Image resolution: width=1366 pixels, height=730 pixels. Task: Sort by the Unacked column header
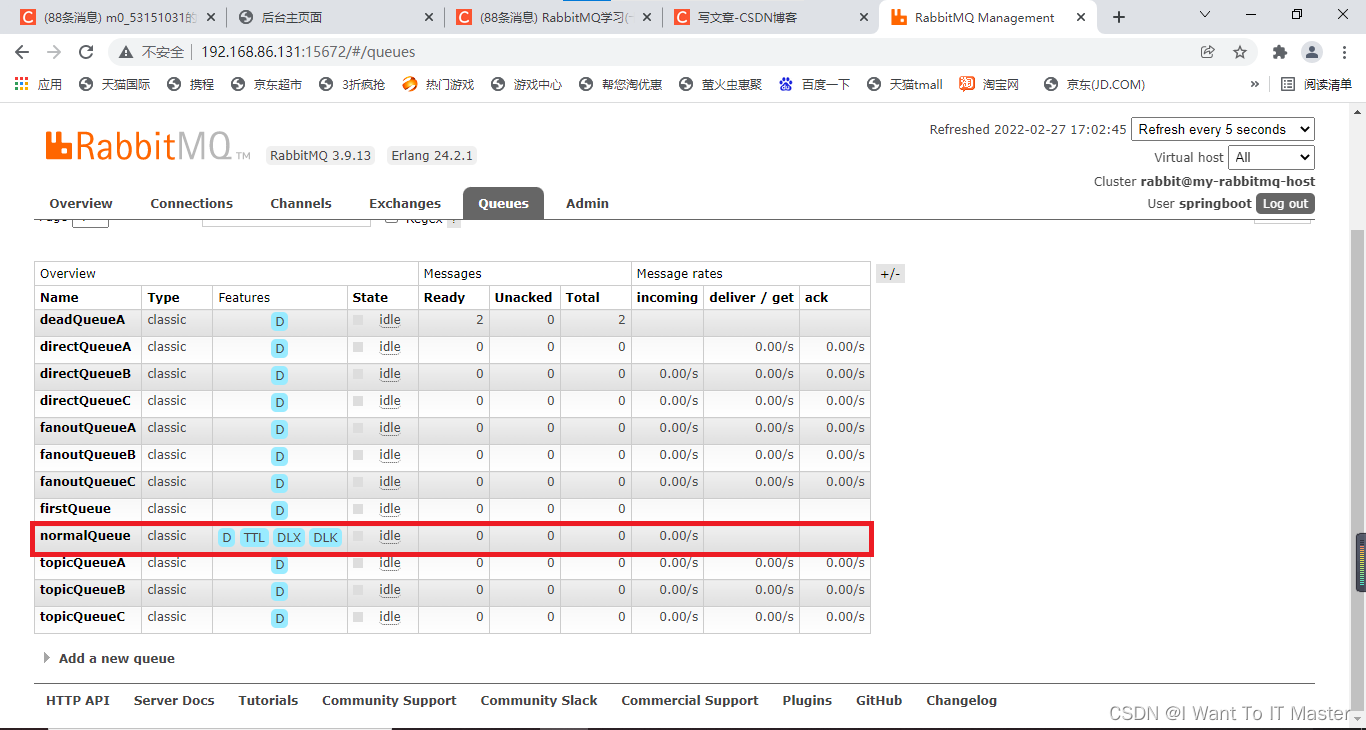(x=523, y=297)
